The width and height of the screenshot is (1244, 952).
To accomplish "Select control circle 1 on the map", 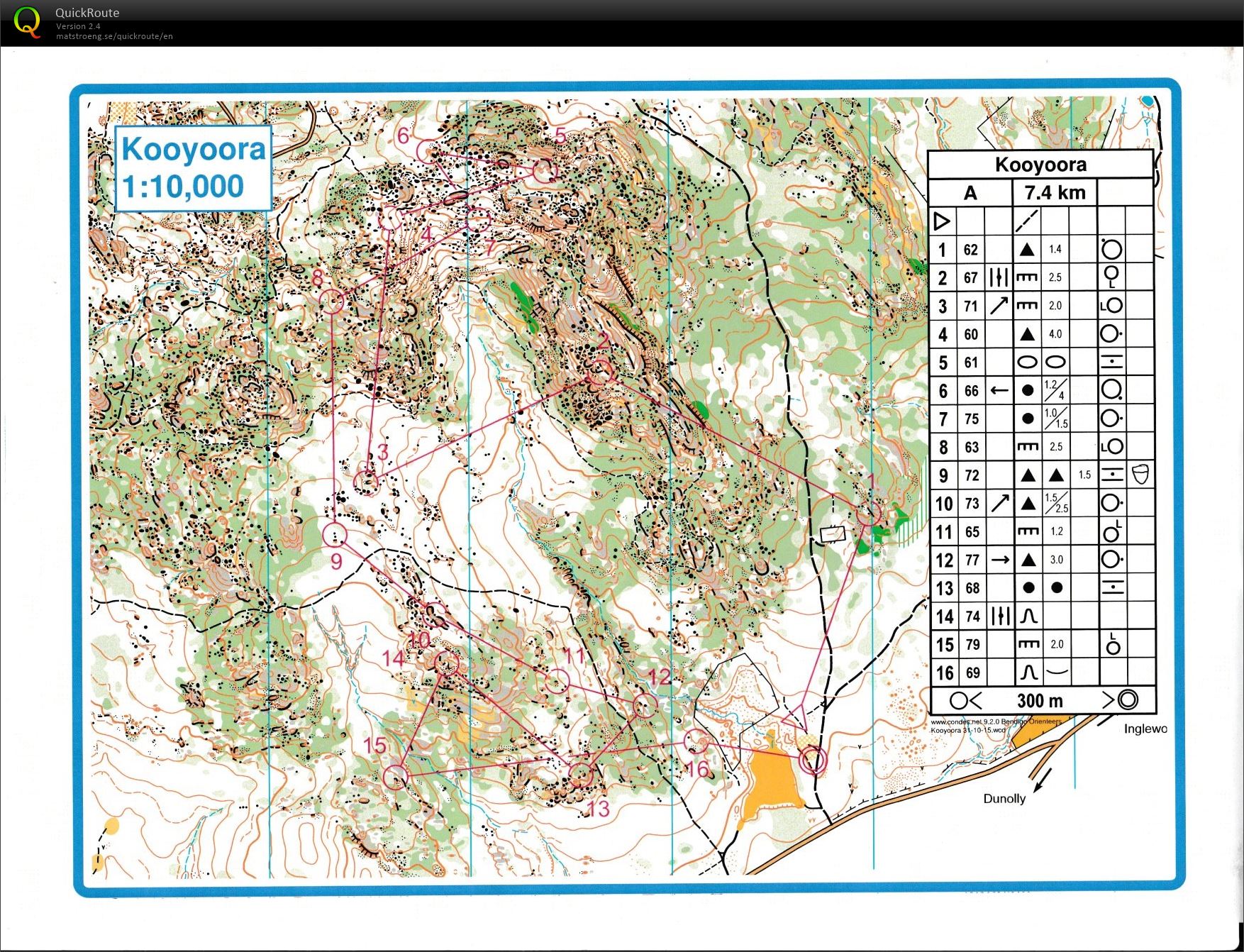I will pos(869,513).
